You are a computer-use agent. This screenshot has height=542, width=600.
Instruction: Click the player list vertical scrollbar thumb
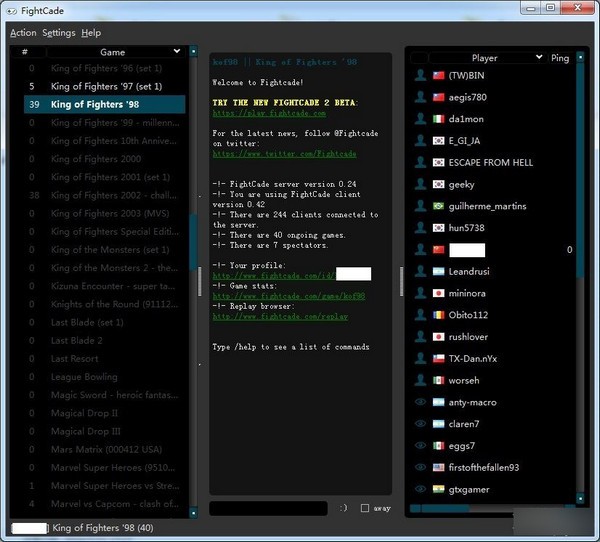580,170
